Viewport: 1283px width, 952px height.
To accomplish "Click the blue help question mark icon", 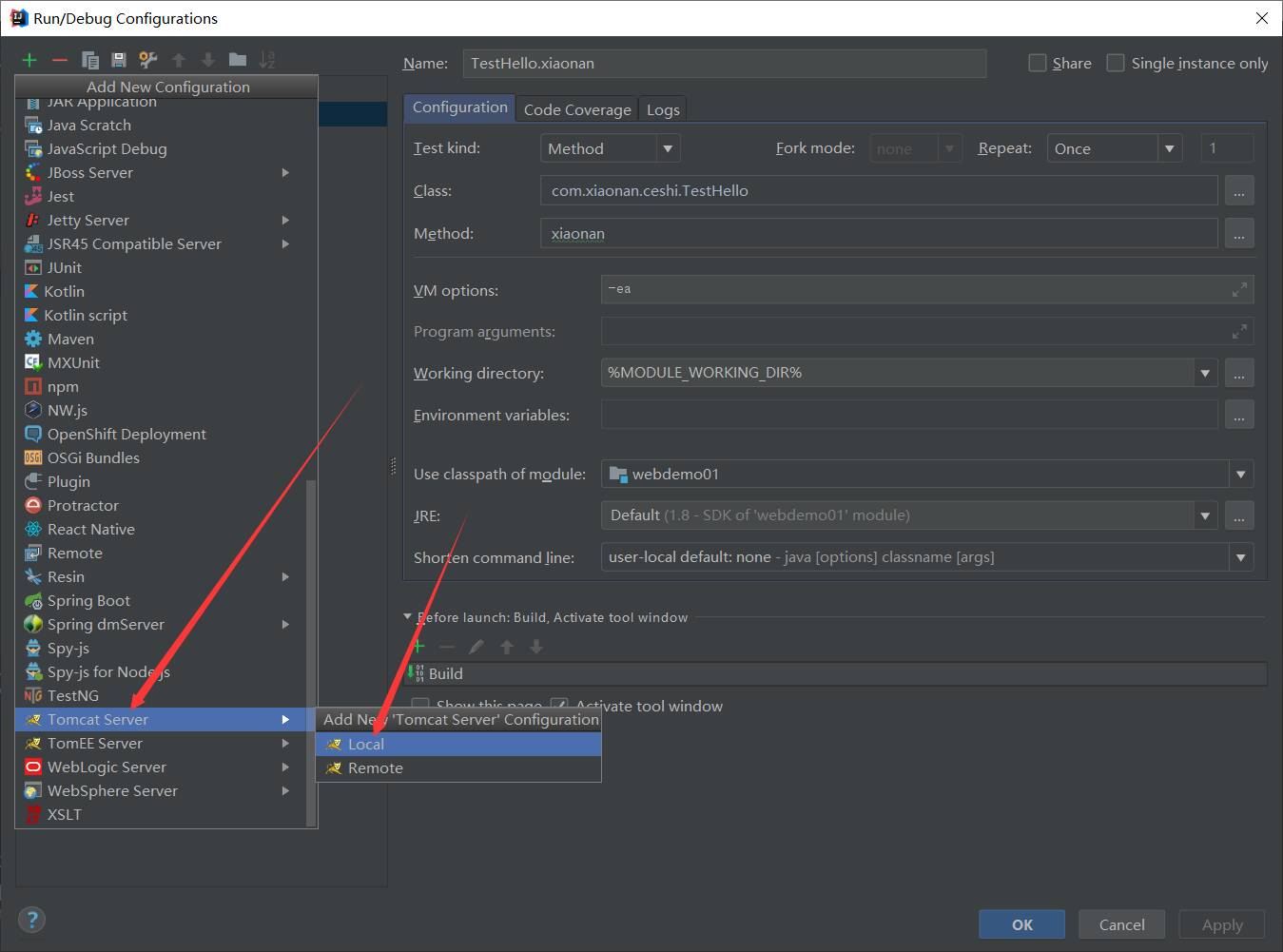I will point(32,920).
